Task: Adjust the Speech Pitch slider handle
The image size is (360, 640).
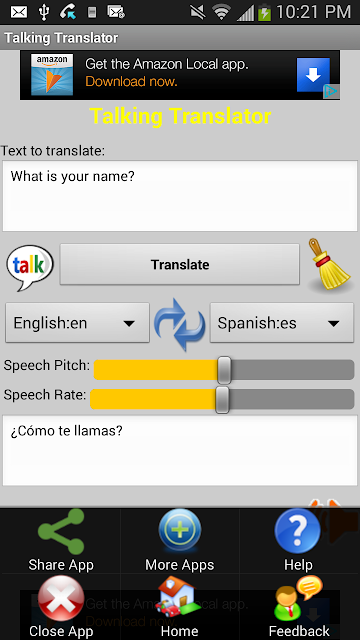Action: (224, 370)
